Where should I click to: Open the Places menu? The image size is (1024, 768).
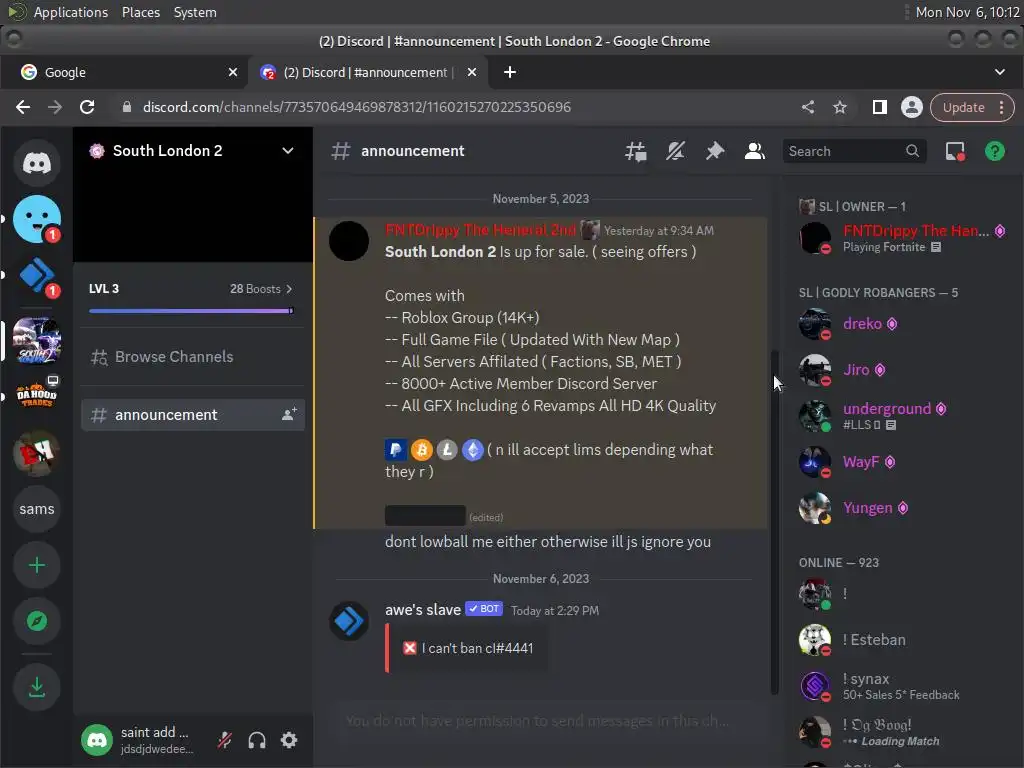(140, 12)
